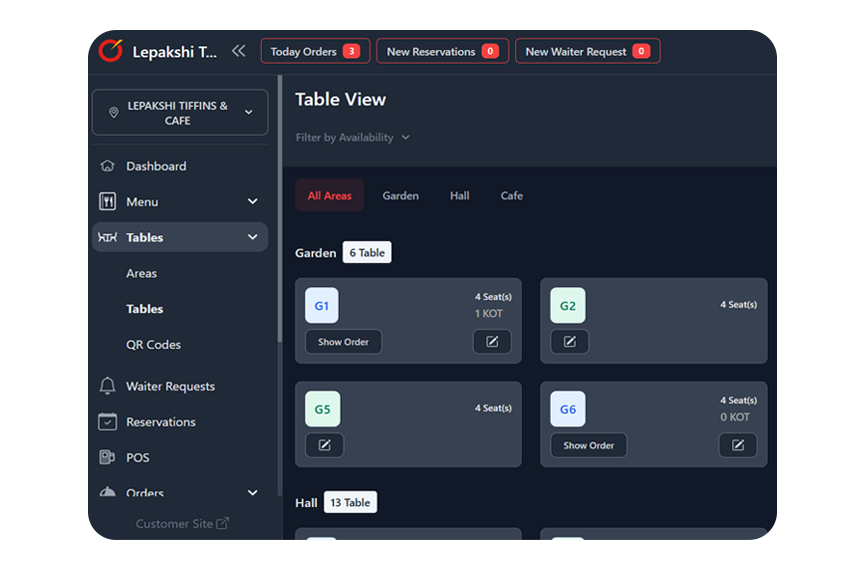
Task: Collapse sidebar with double chevron icon
Action: pos(238,51)
